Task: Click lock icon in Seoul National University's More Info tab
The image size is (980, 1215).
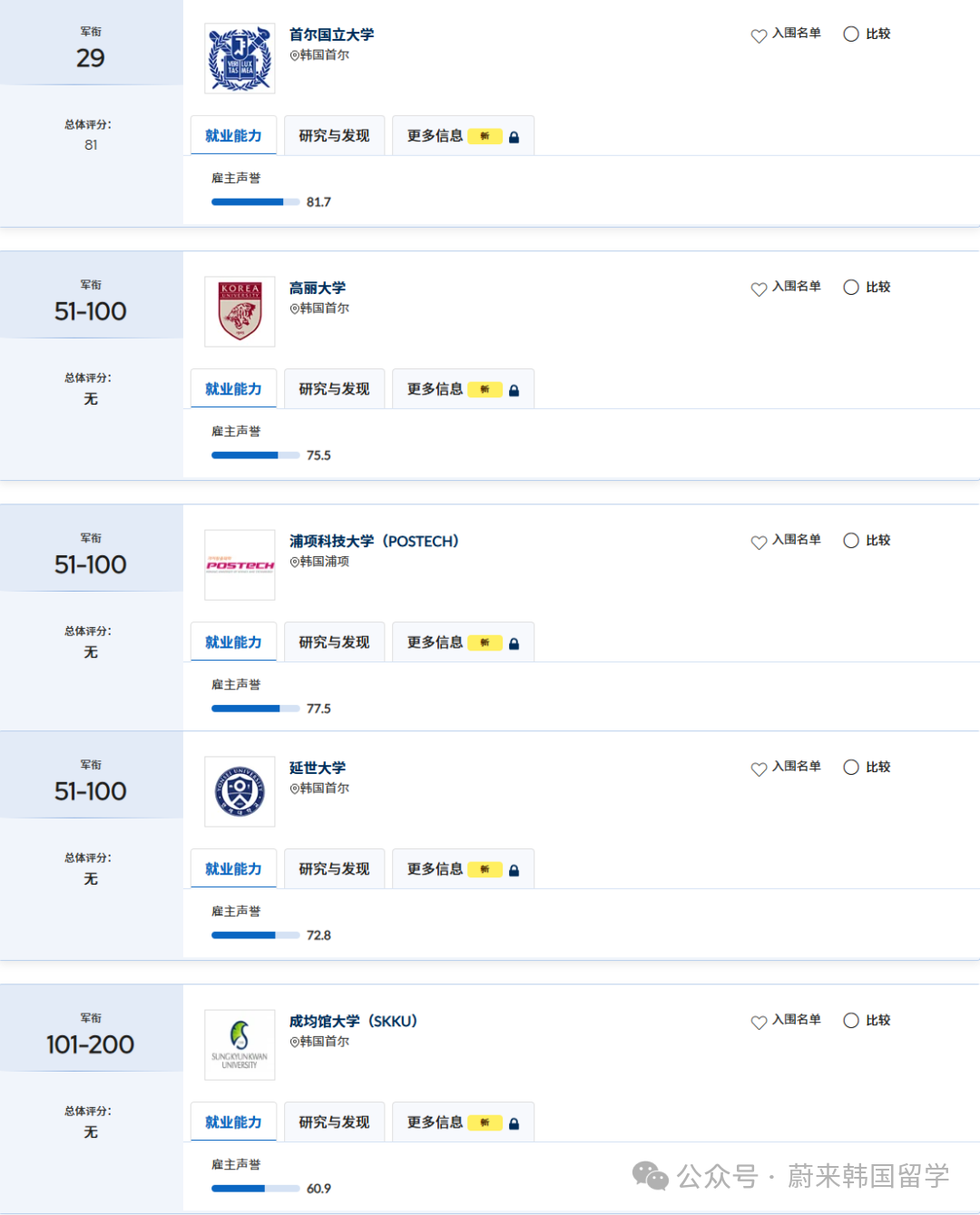Action: click(x=514, y=137)
